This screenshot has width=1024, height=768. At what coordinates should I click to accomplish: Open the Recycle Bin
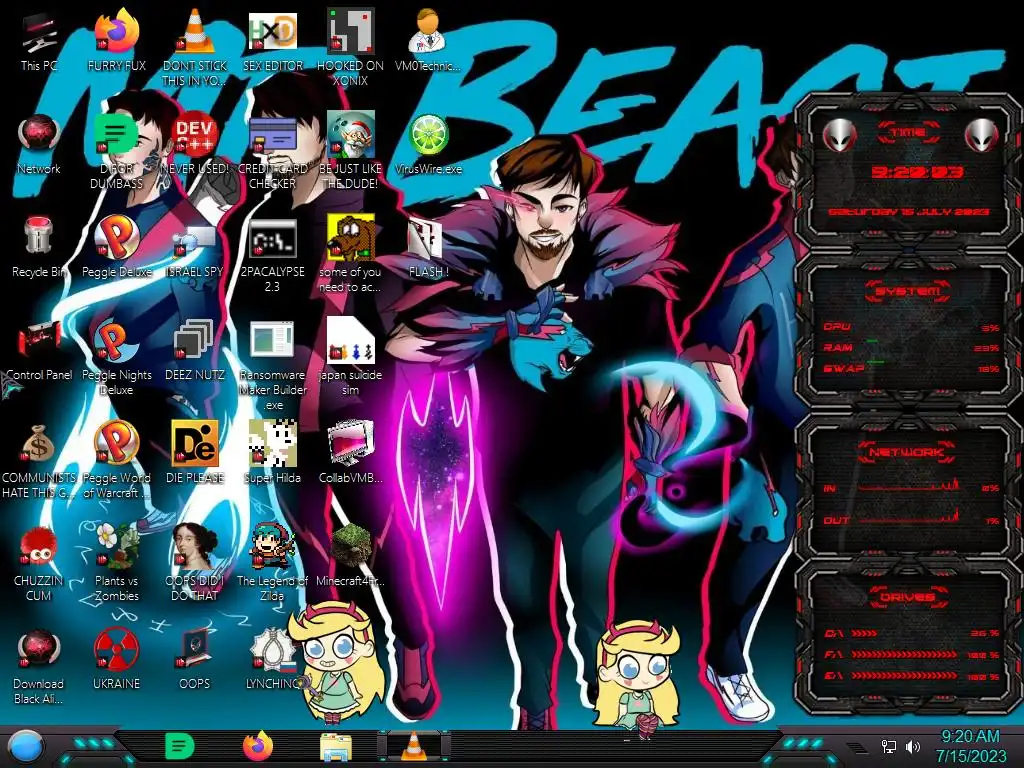39,247
